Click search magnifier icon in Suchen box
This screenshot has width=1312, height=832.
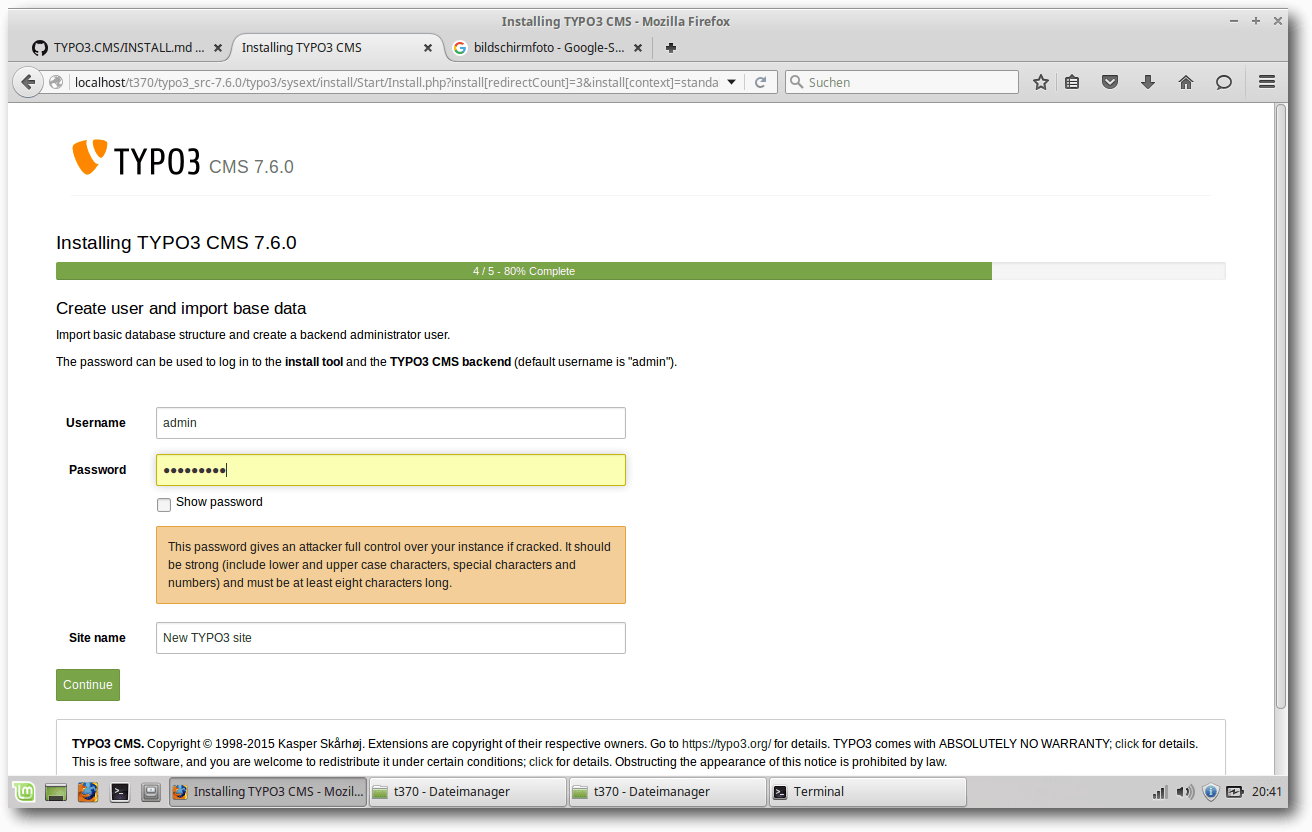pyautogui.click(x=796, y=82)
